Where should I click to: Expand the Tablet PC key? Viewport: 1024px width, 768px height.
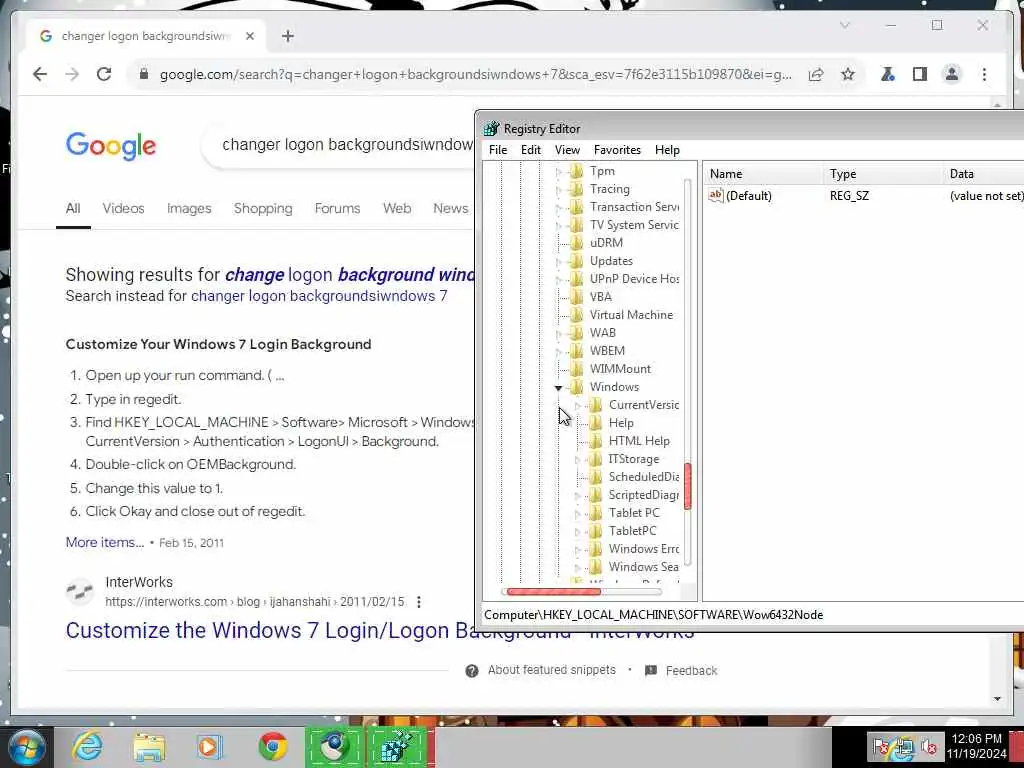[577, 513]
